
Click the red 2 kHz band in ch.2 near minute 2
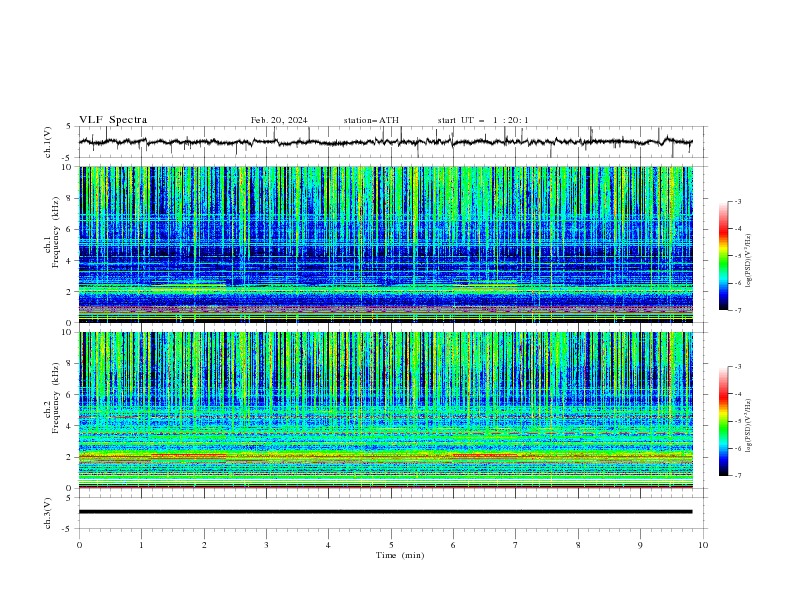(x=188, y=456)
